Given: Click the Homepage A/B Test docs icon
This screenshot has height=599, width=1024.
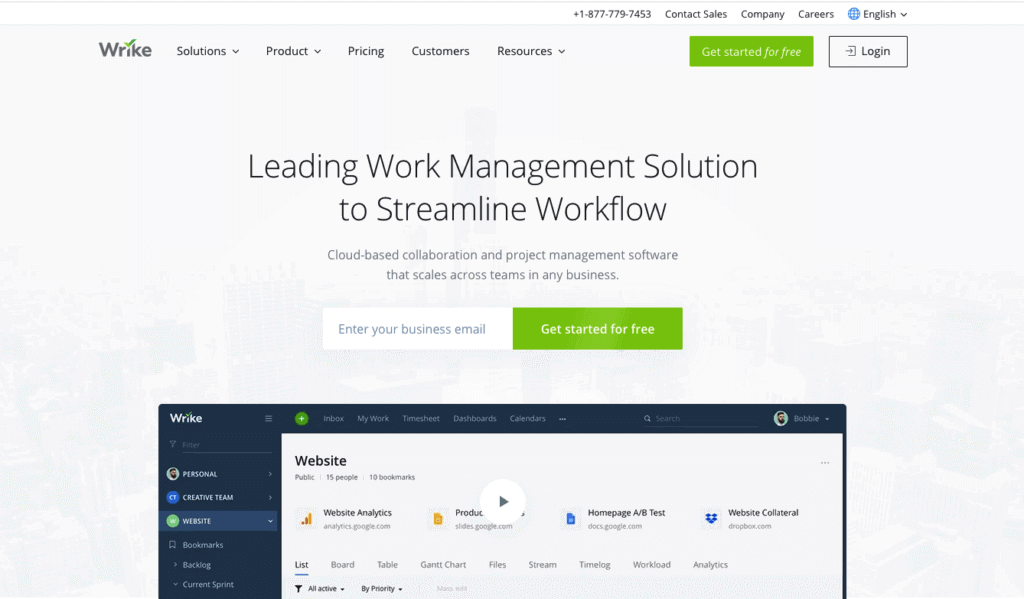Looking at the screenshot, I should [570, 519].
